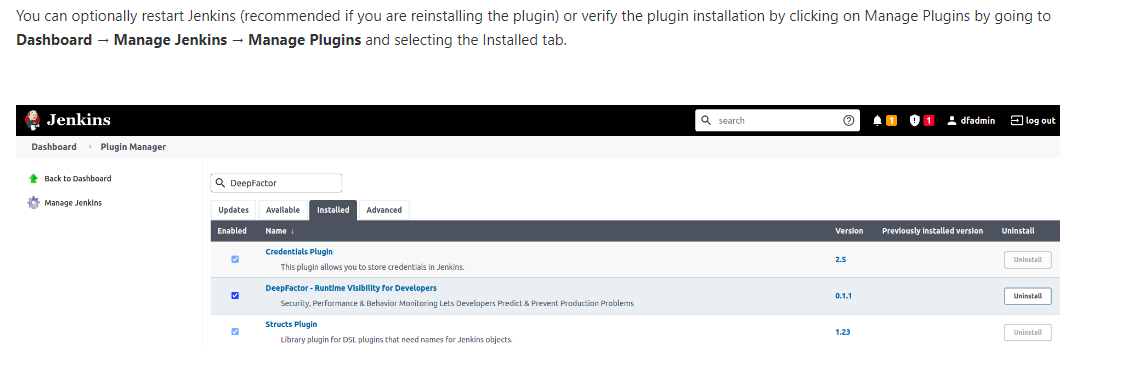Image resolution: width=1135 pixels, height=374 pixels.
Task: Click the Back to Dashboard arrow icon
Action: coord(33,179)
